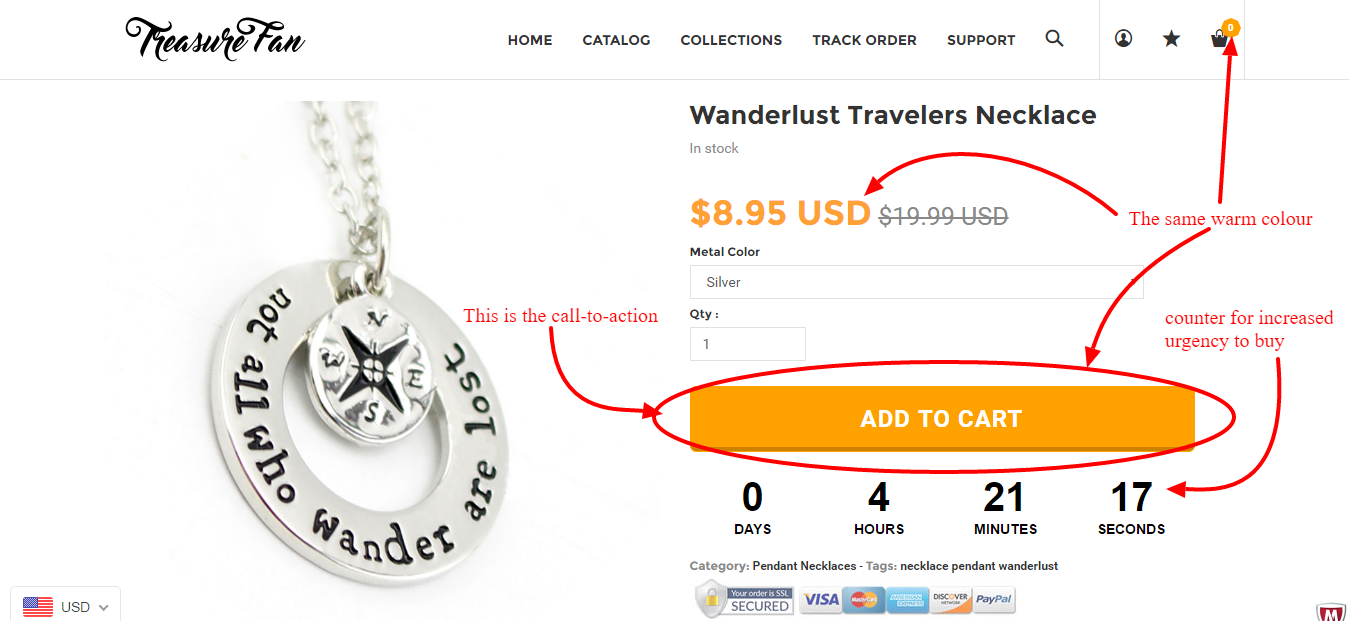Expand the Metal Color Silver dropdown
The height and width of the screenshot is (621, 1349).
pos(916,282)
